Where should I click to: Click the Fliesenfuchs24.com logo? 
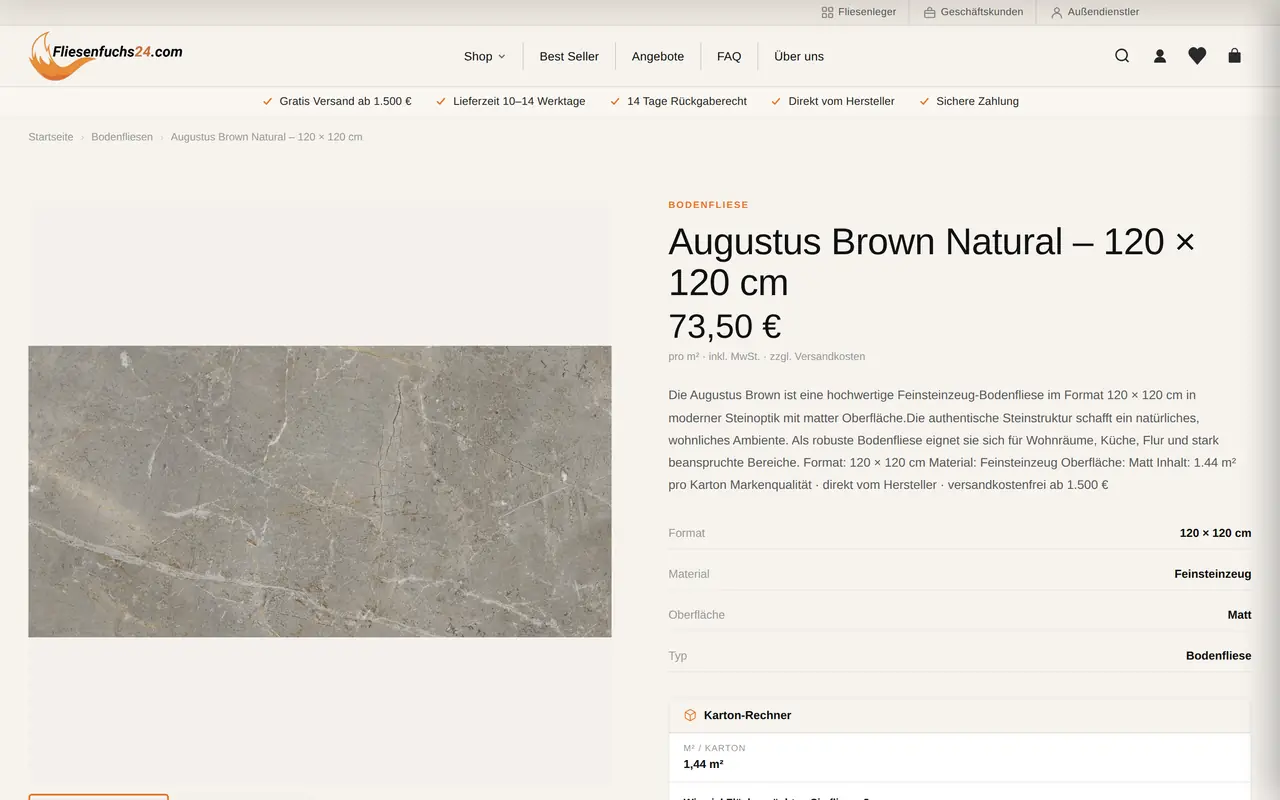[106, 56]
